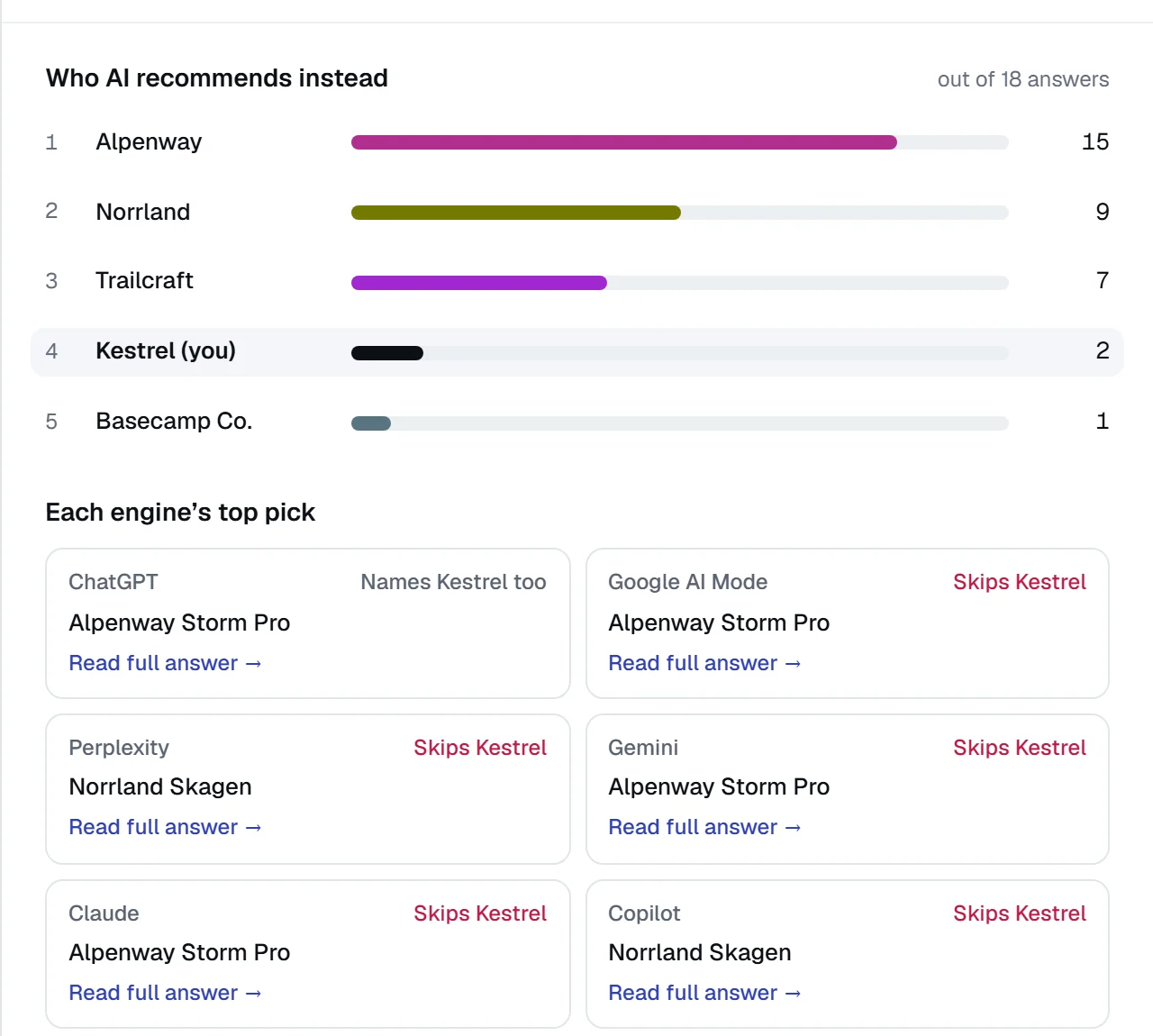The height and width of the screenshot is (1036, 1153).
Task: Click Norrland's count of 9
Action: (1103, 212)
